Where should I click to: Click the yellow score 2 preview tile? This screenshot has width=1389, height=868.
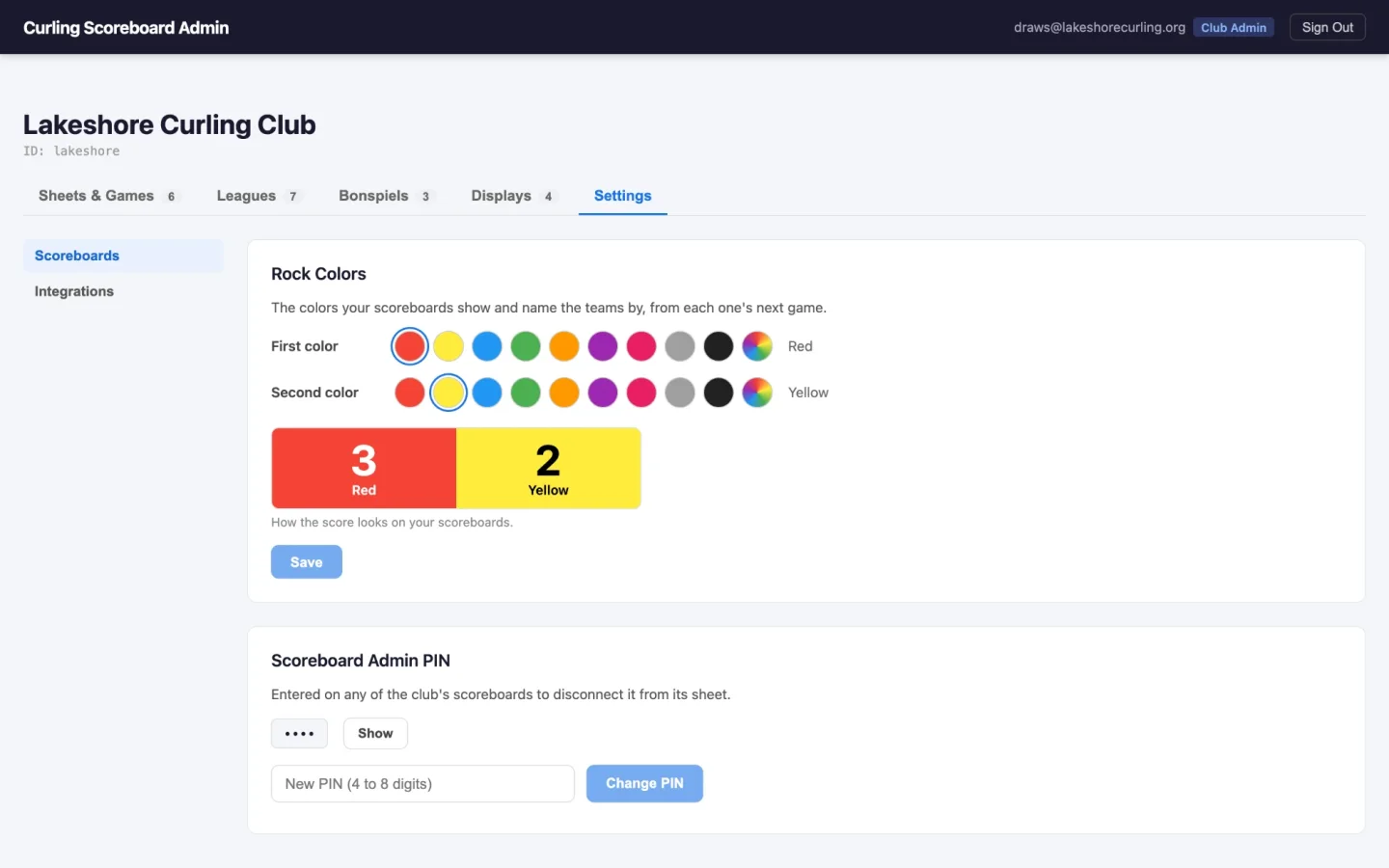(x=549, y=468)
